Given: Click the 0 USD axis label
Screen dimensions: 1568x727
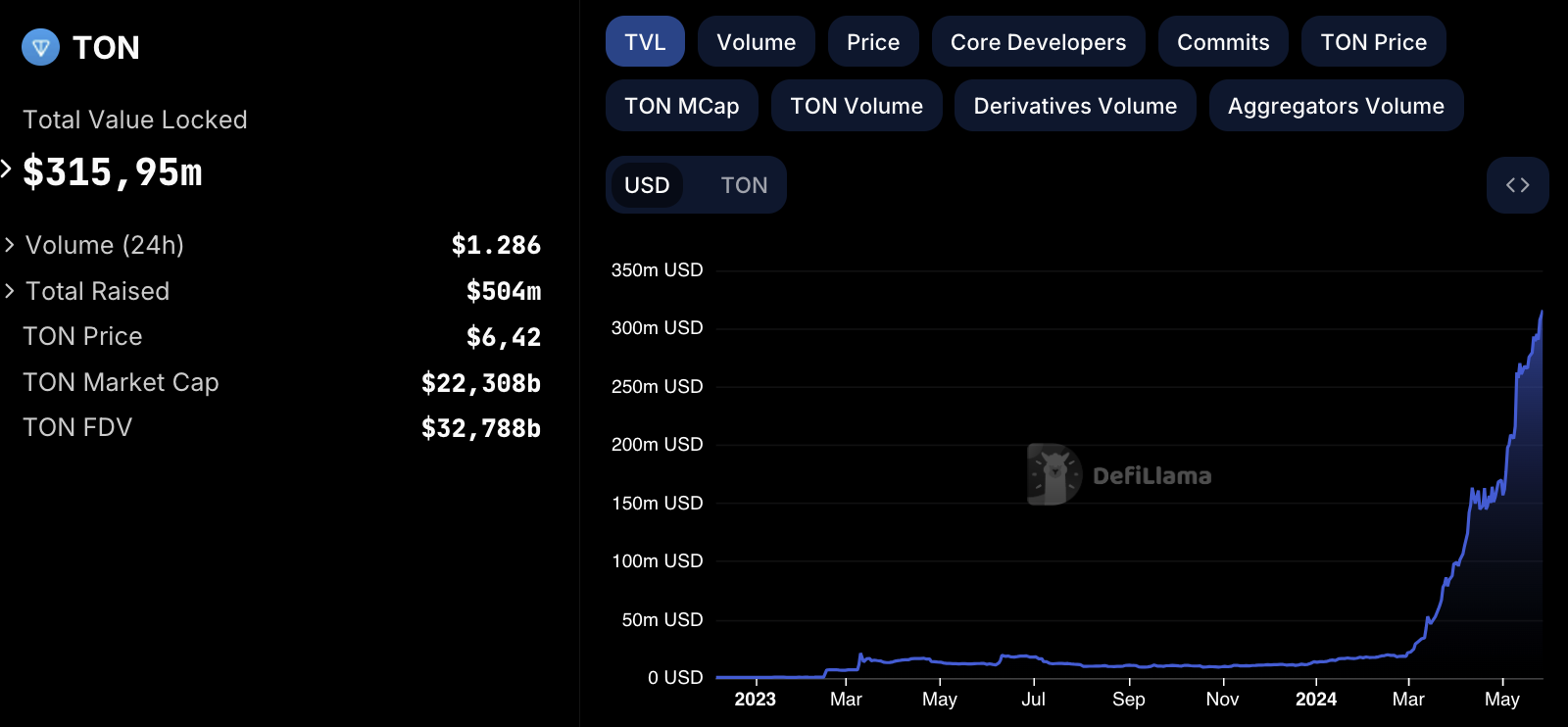Looking at the screenshot, I should (x=675, y=677).
